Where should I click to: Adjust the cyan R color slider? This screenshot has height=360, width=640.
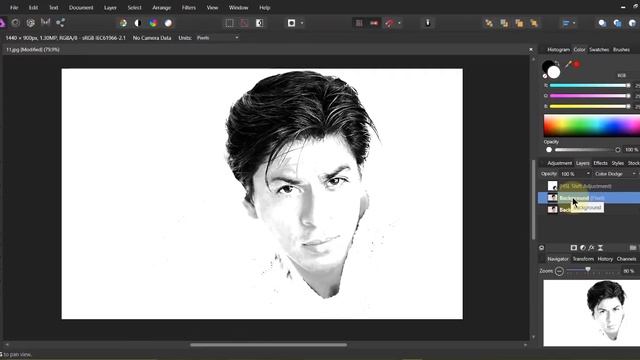(590, 85)
